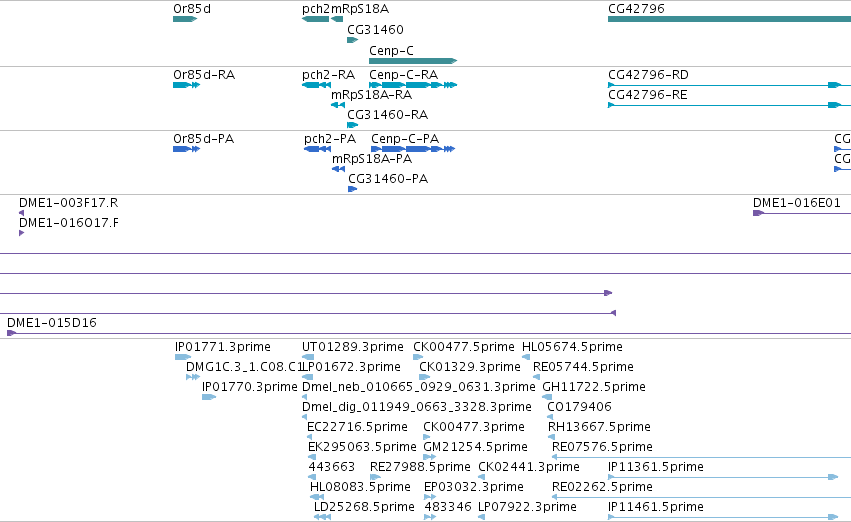
Task: Click the IP01770.3prime EST glyph
Action: pyautogui.click(x=209, y=397)
